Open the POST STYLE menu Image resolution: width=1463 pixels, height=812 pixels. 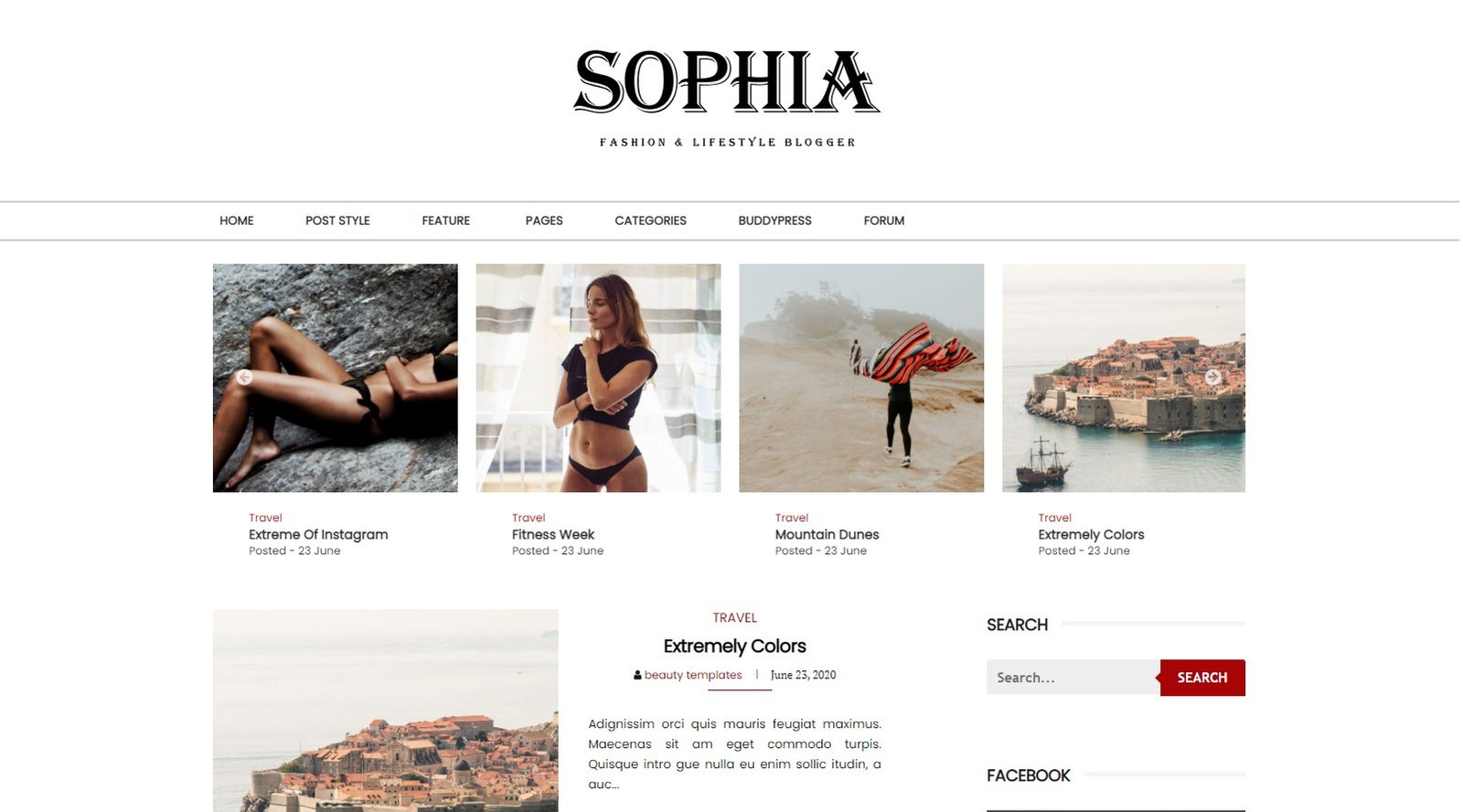click(337, 221)
